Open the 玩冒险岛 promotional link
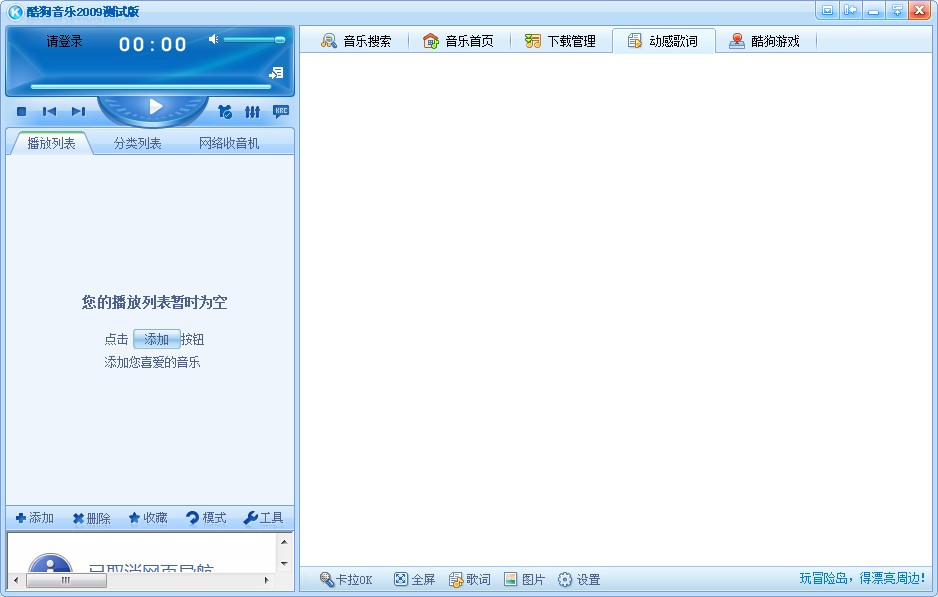The width and height of the screenshot is (938, 597). (x=862, y=578)
